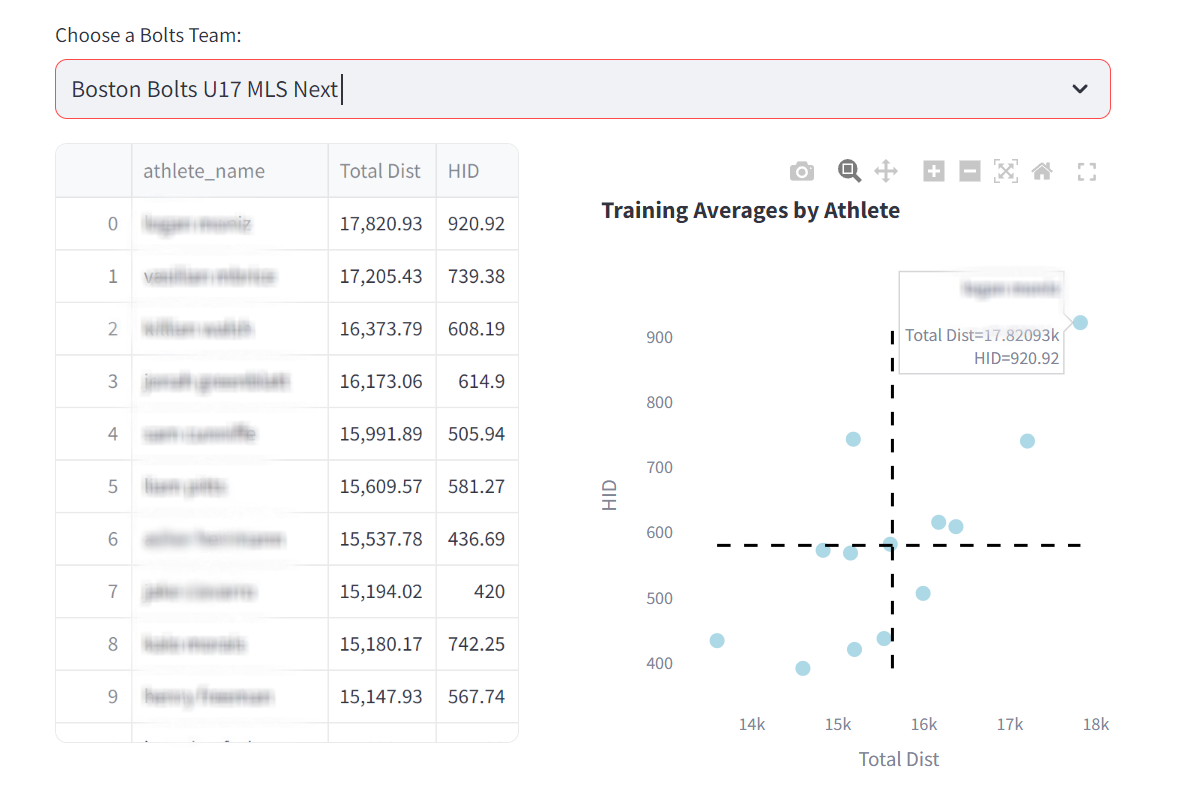Expand the data table column options
The height and width of the screenshot is (799, 1201).
(x=93, y=170)
